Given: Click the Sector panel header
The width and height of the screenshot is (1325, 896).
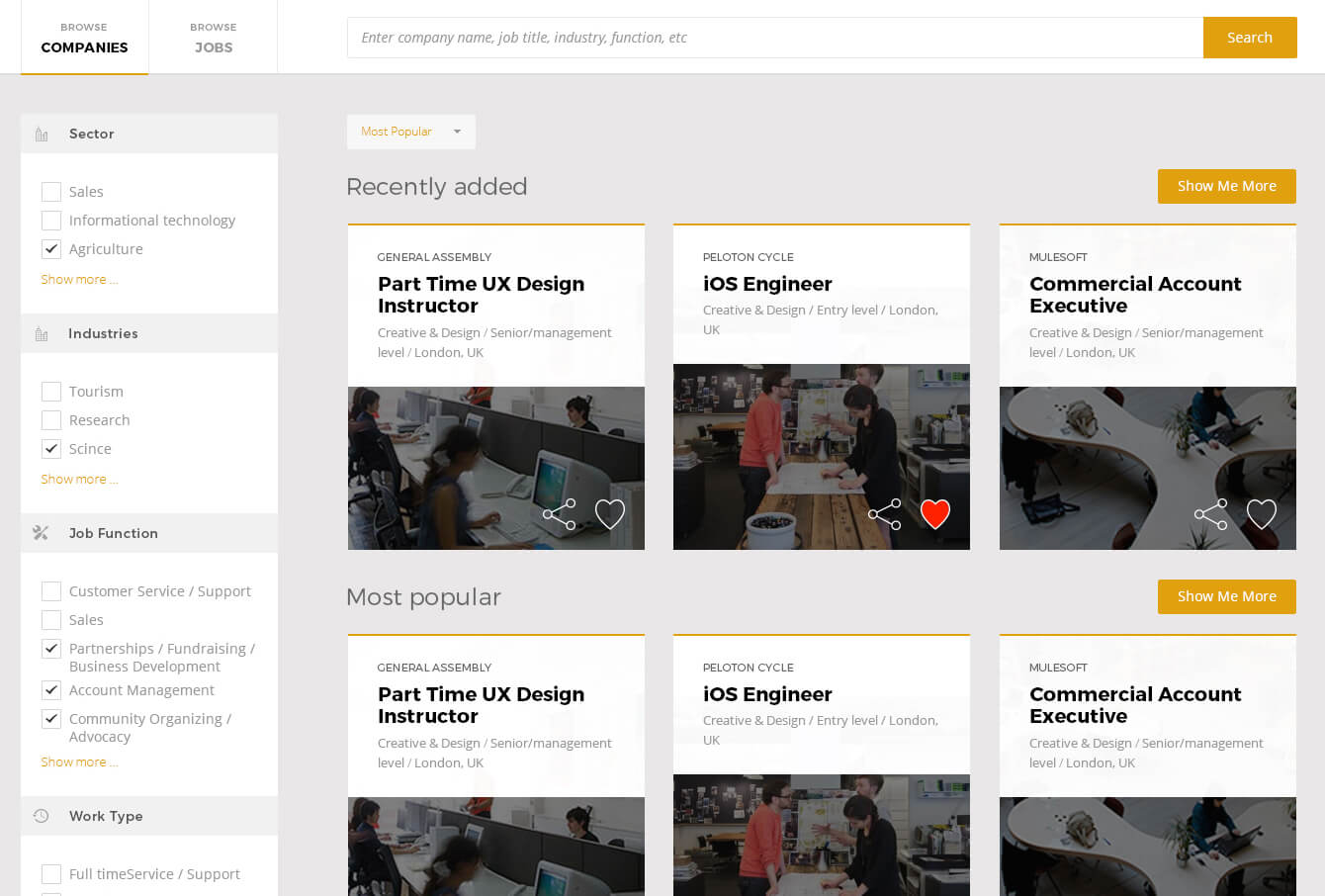Looking at the screenshot, I should click(x=149, y=134).
